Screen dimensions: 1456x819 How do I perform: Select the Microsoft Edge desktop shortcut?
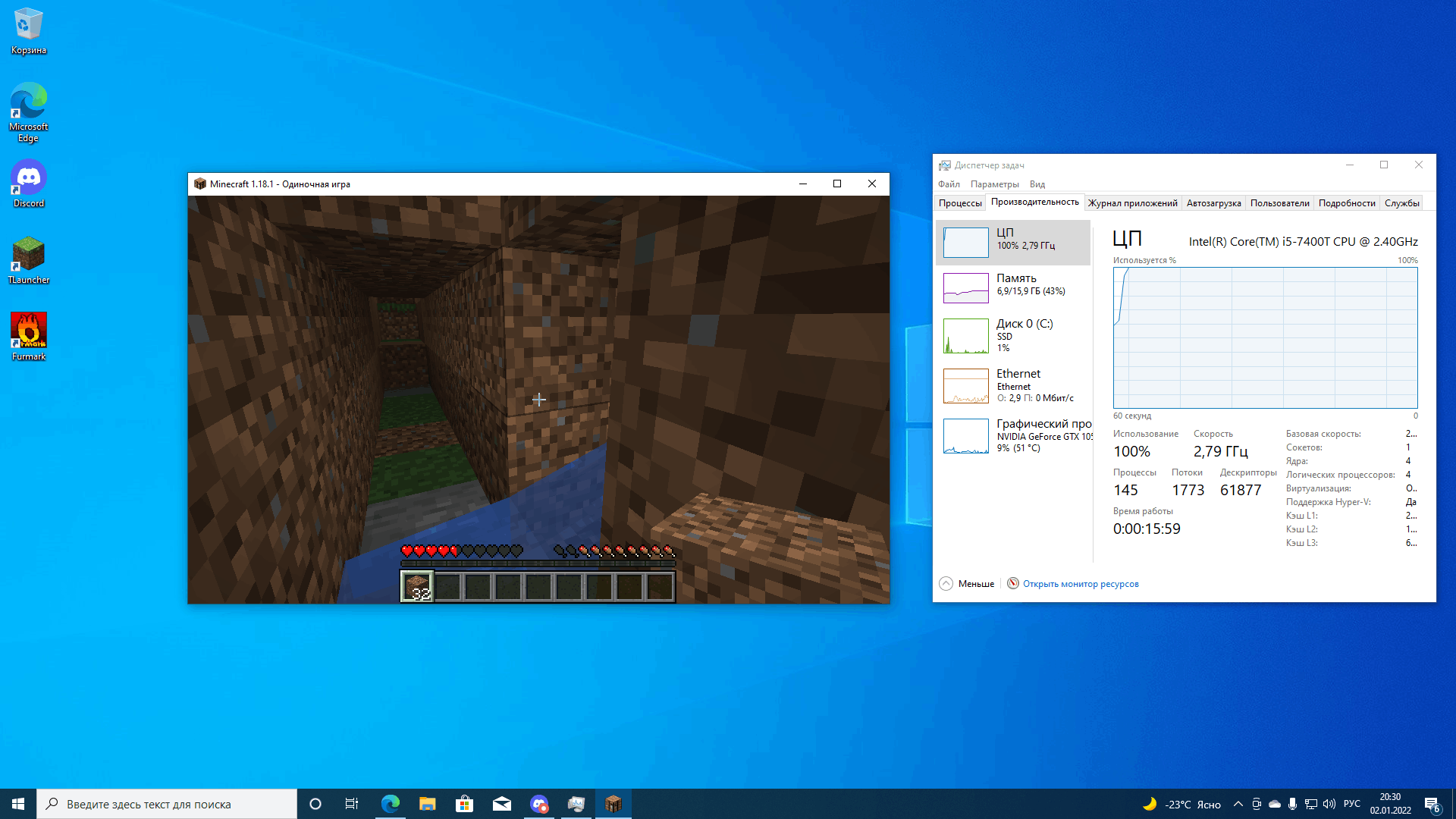(29, 111)
